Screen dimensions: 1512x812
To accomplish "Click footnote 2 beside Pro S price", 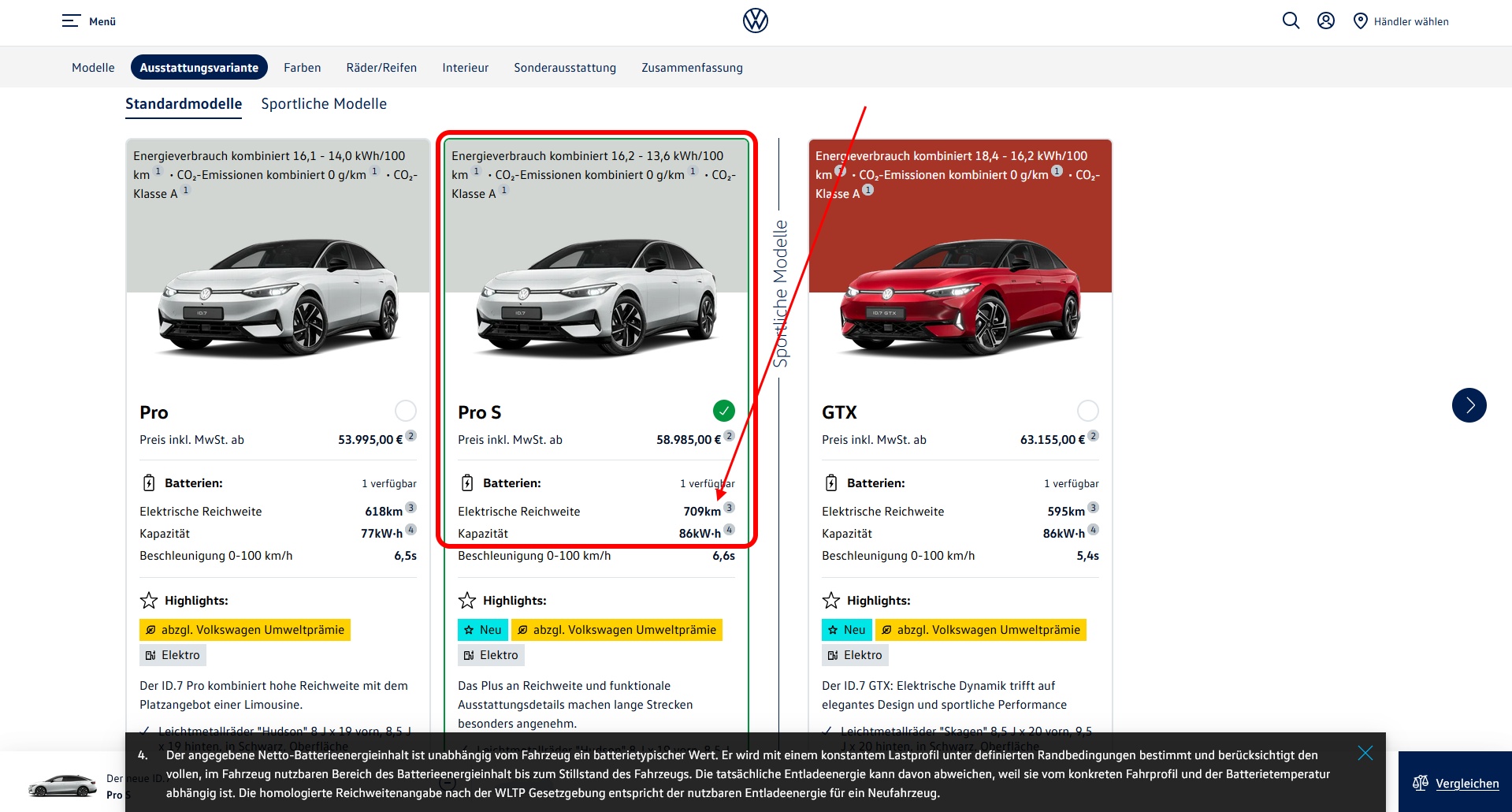I will click(x=730, y=436).
